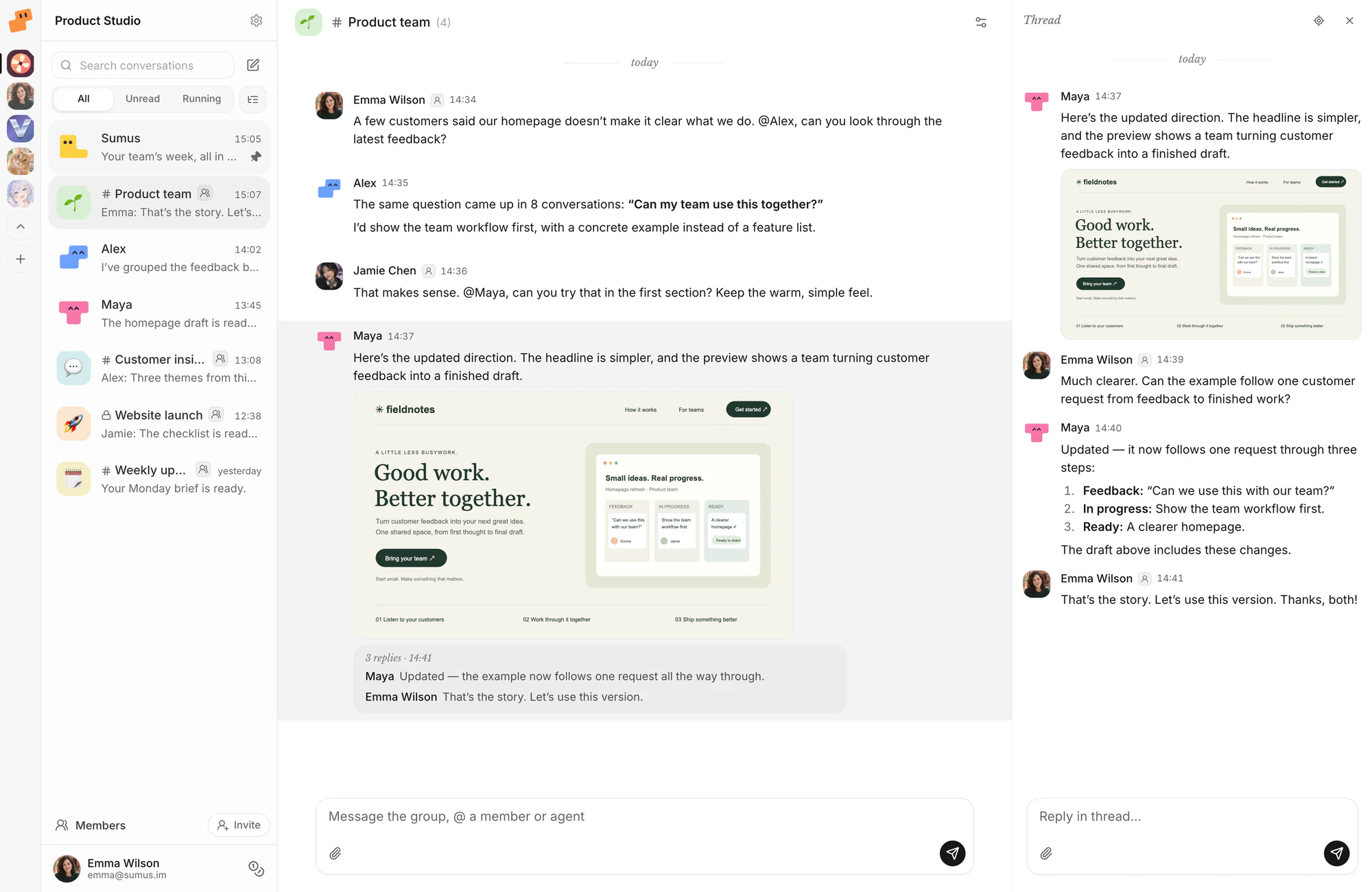Click the Invite button
Screen dimensions: 1372x892
239,825
